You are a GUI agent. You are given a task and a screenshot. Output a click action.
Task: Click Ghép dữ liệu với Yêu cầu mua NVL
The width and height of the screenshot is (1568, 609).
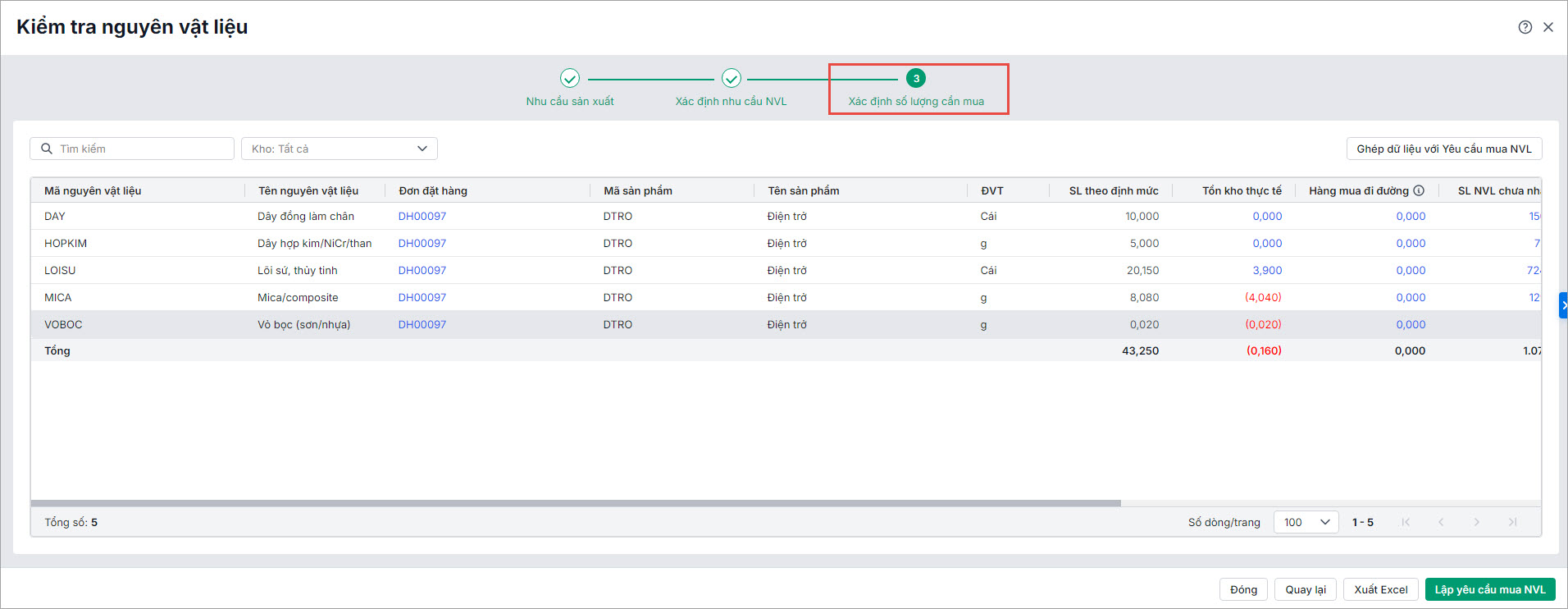point(1443,149)
